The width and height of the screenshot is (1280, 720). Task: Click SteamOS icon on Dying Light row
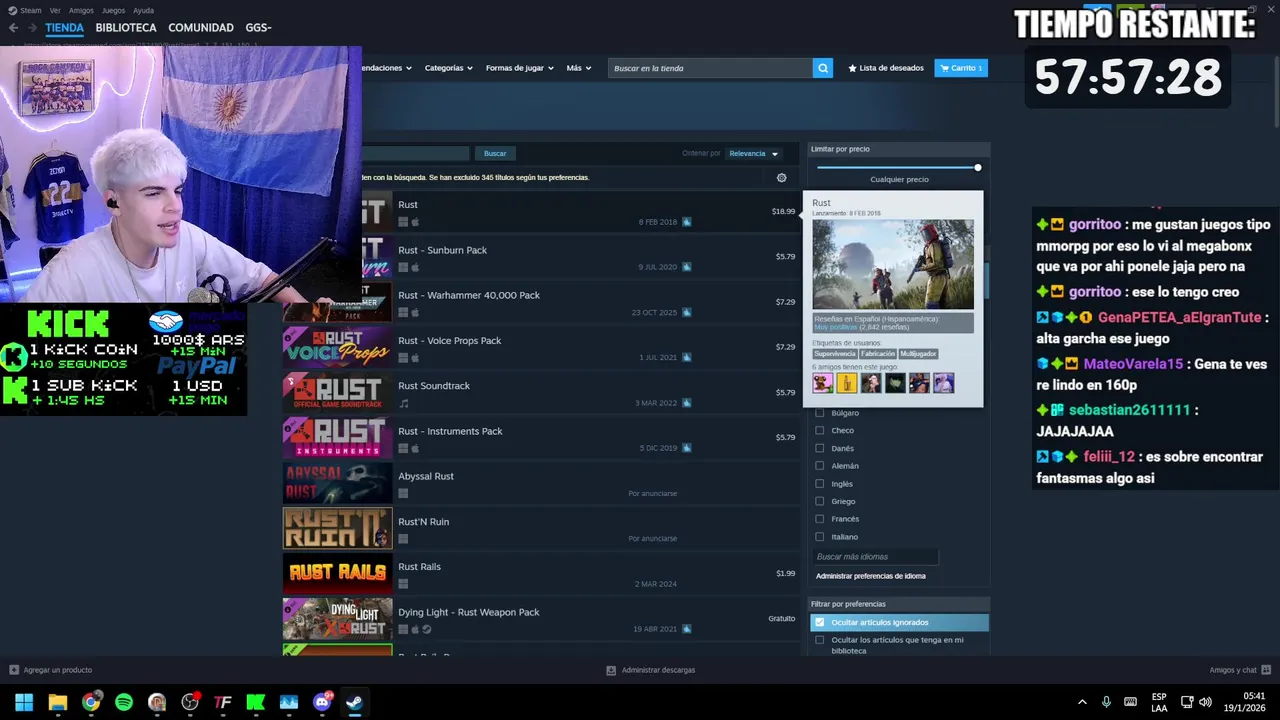427,629
